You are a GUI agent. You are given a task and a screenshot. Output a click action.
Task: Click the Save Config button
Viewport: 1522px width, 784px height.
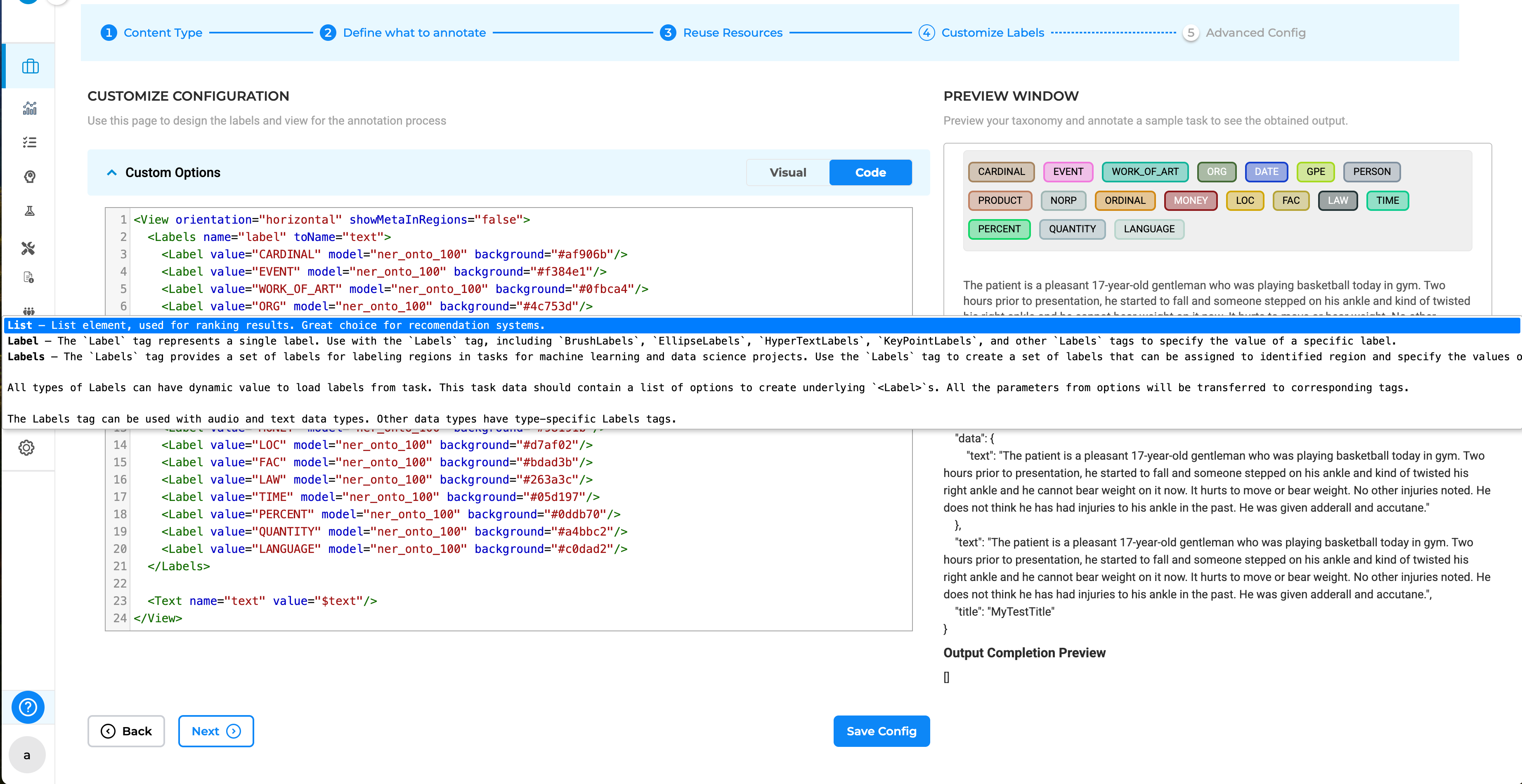[881, 731]
